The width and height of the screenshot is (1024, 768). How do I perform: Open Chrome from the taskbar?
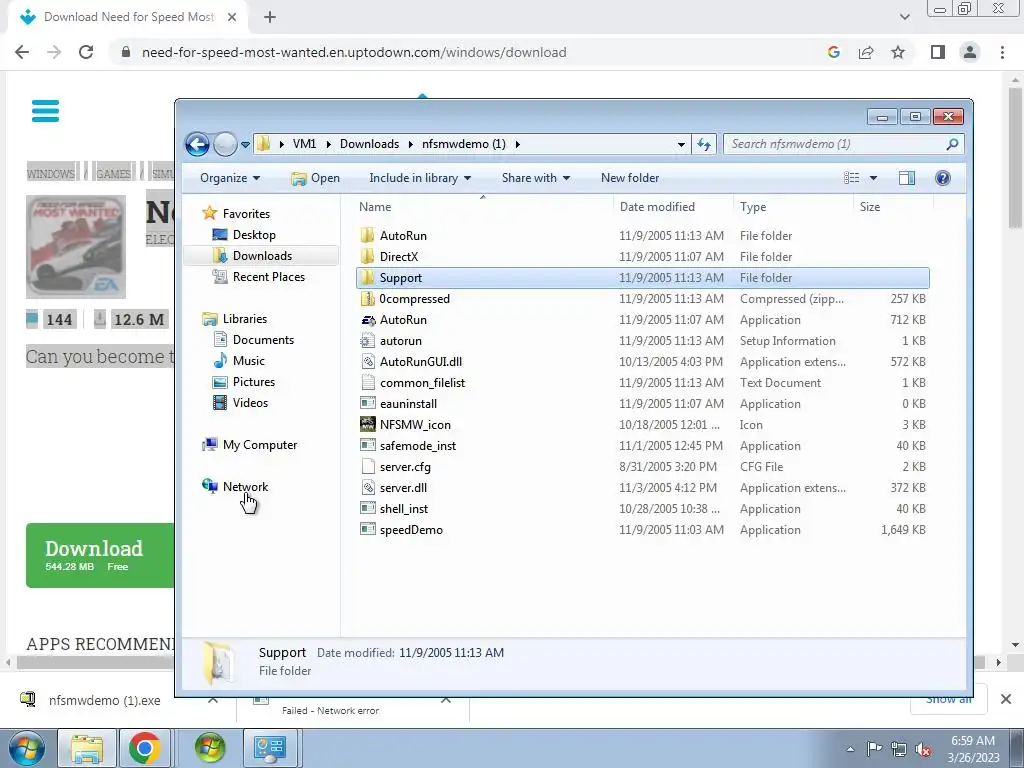click(144, 748)
